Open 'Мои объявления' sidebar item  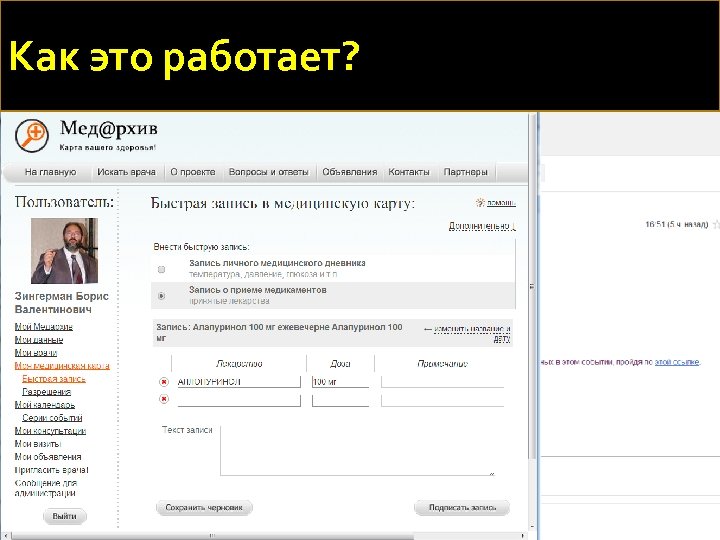click(x=48, y=456)
